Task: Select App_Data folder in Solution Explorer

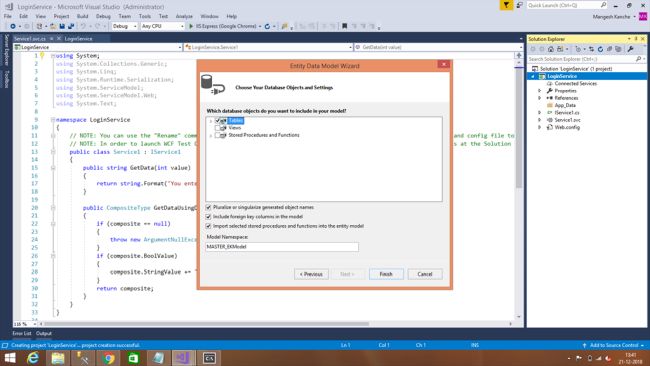Action: (565, 105)
